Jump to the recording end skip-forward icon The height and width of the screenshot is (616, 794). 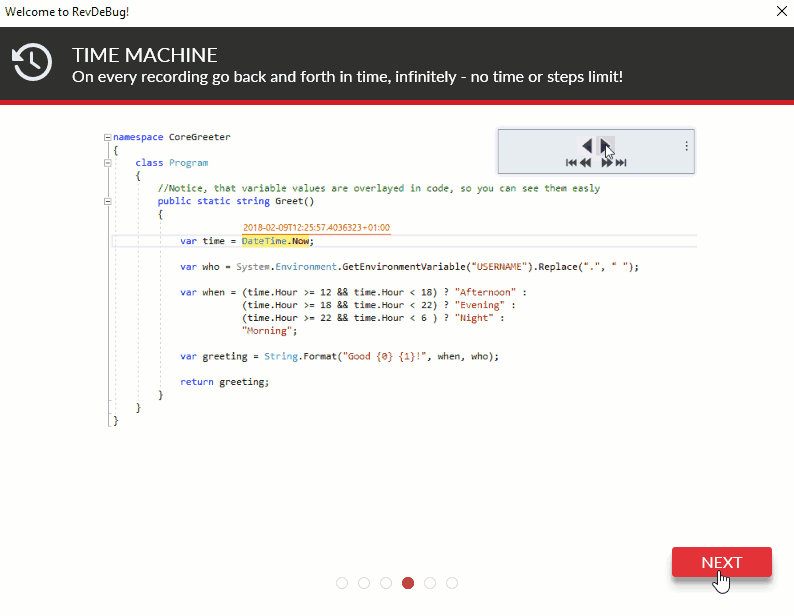[x=621, y=163]
